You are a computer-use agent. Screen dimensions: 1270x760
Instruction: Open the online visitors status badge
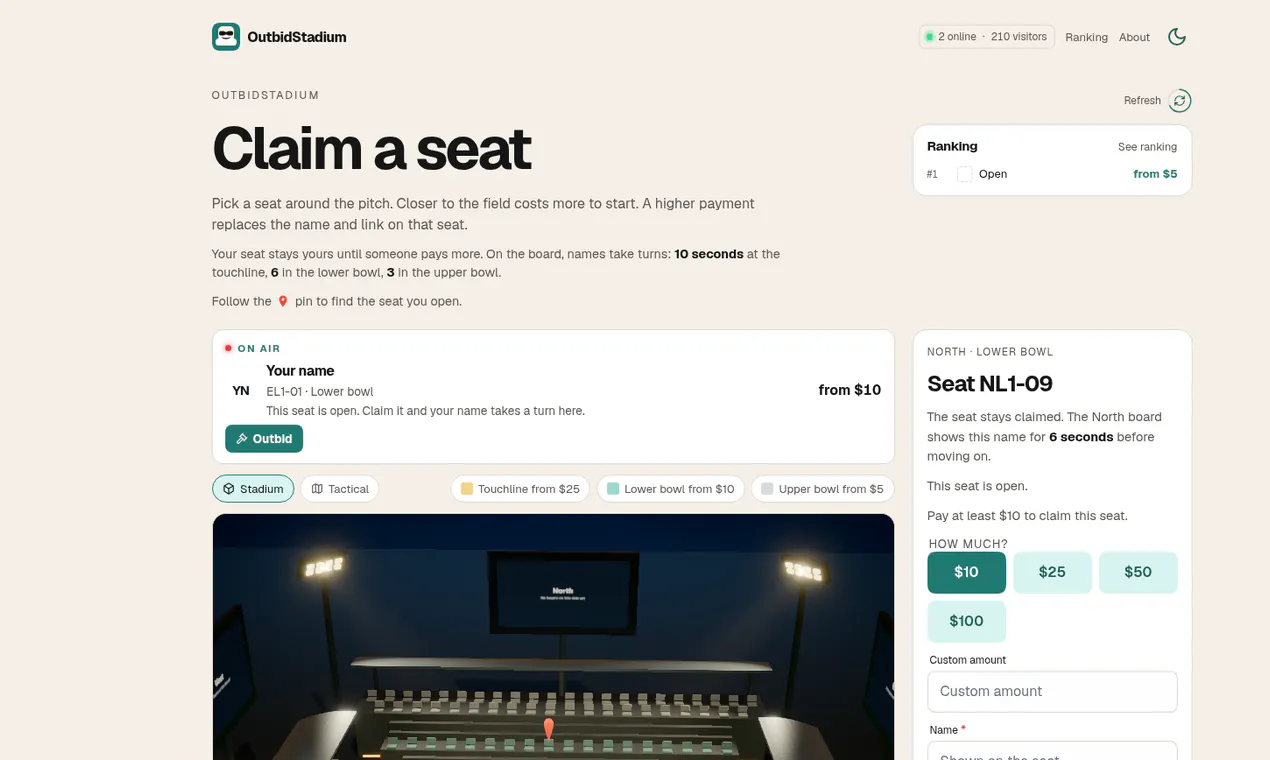click(986, 37)
